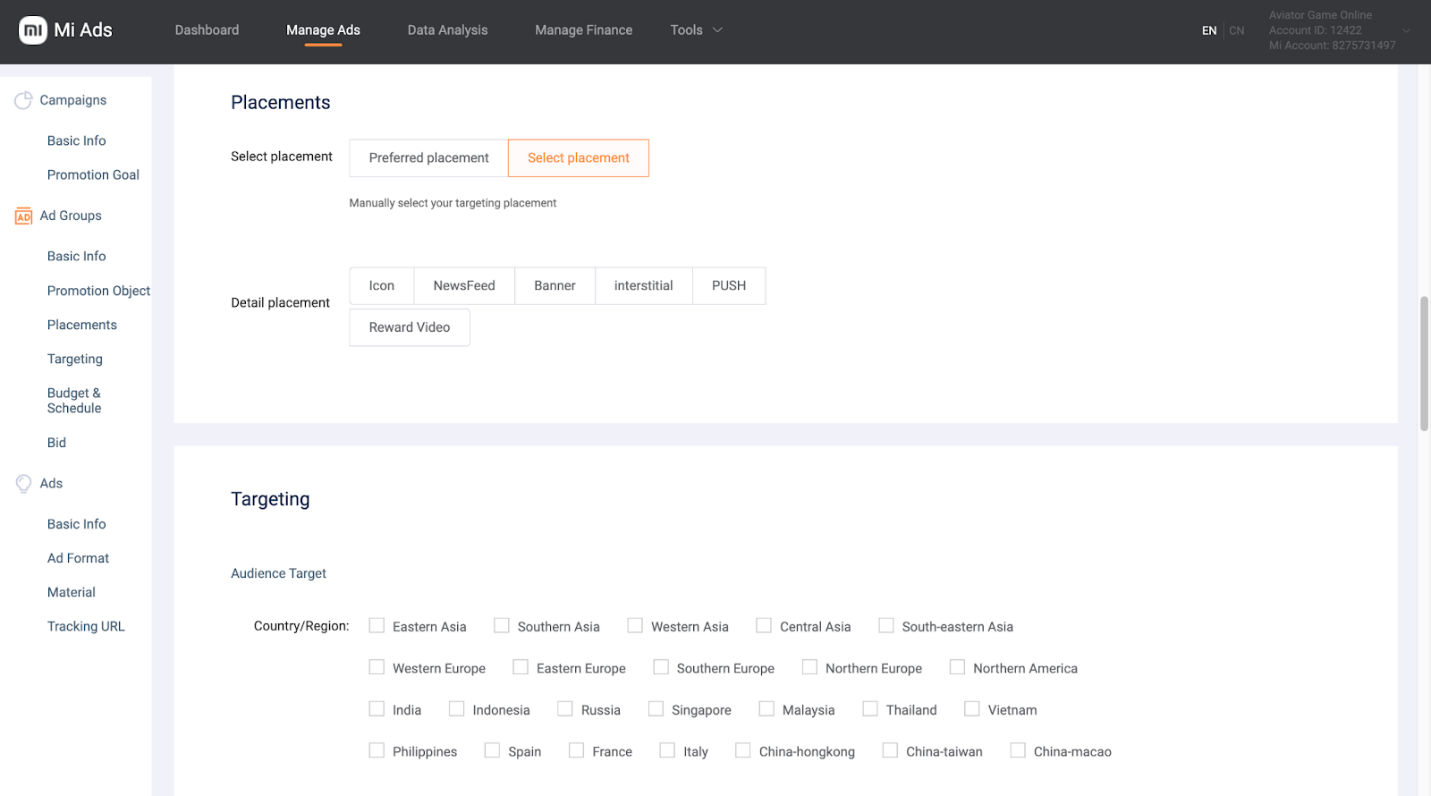Click the Campaigns pie chart icon
1431x796 pixels.
point(23,100)
